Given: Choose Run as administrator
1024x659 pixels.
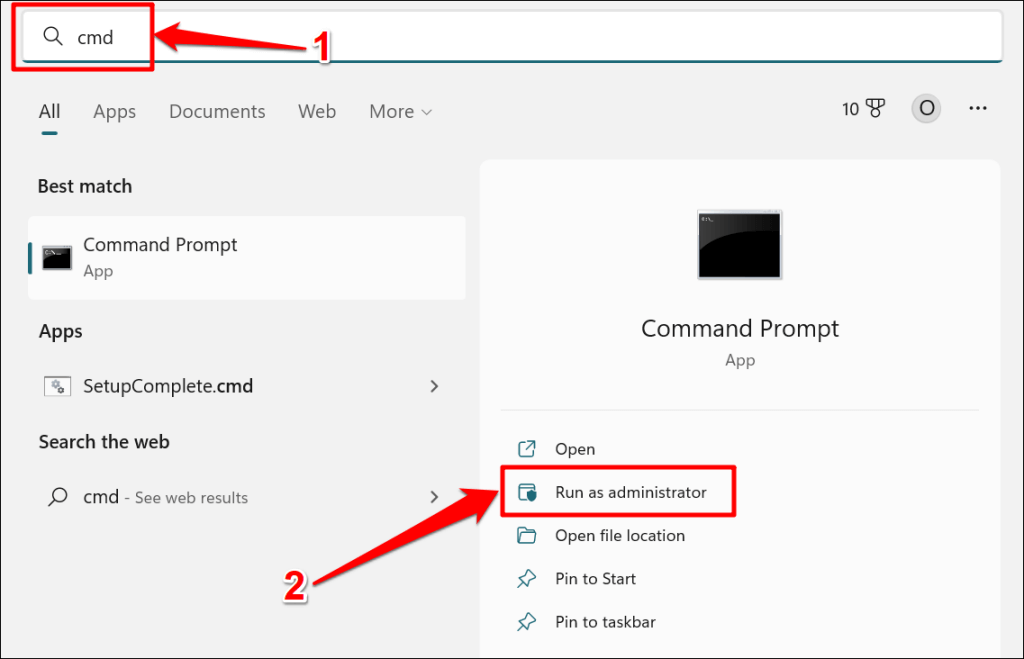Looking at the screenshot, I should (630, 493).
